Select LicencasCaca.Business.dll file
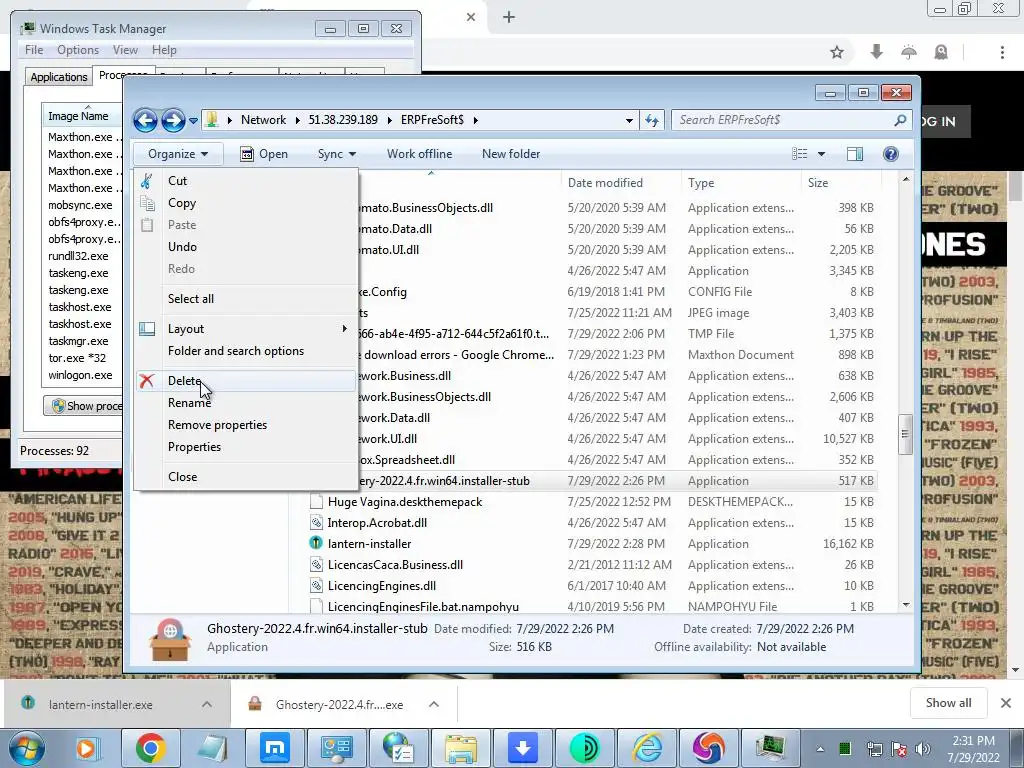 click(396, 565)
